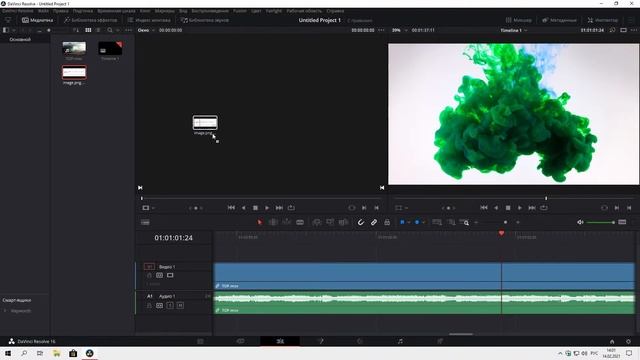Click the A1 track destination label
640x360 pixels.
(x=149, y=296)
